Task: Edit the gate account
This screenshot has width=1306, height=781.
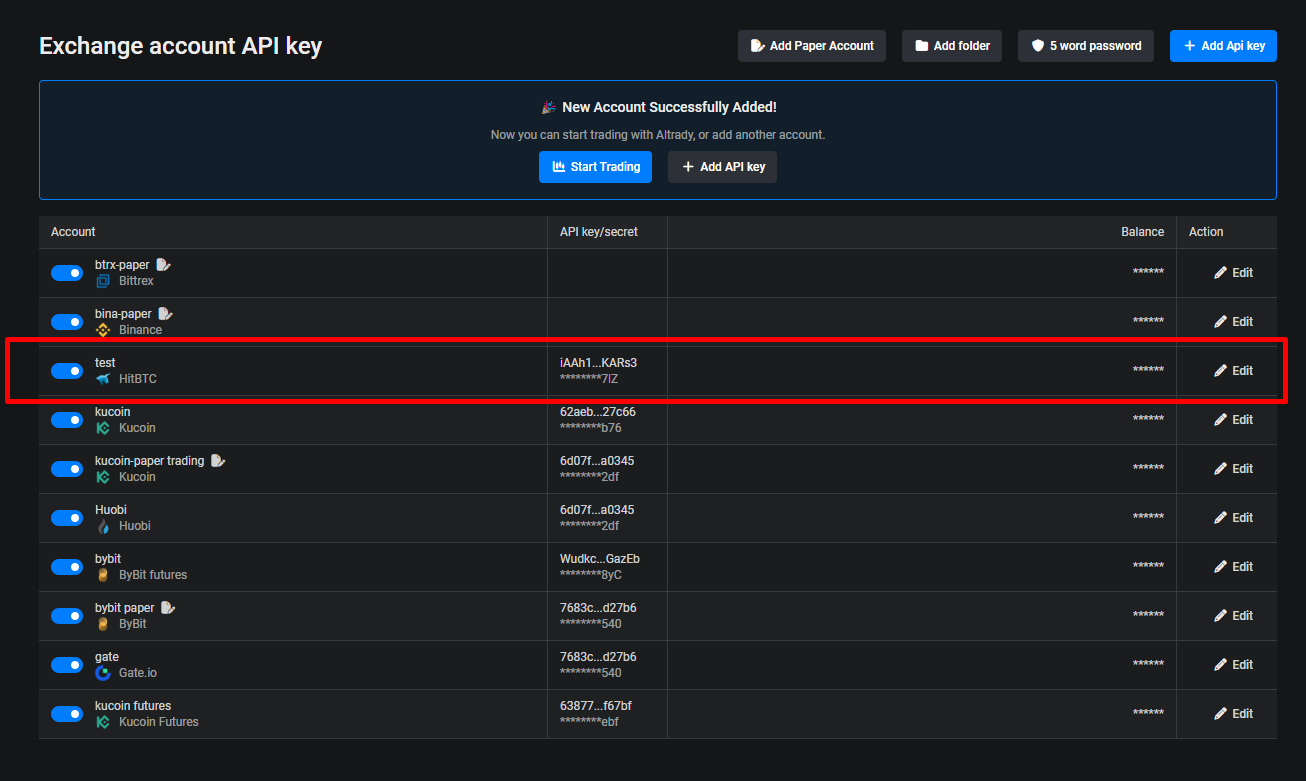Action: click(1233, 665)
